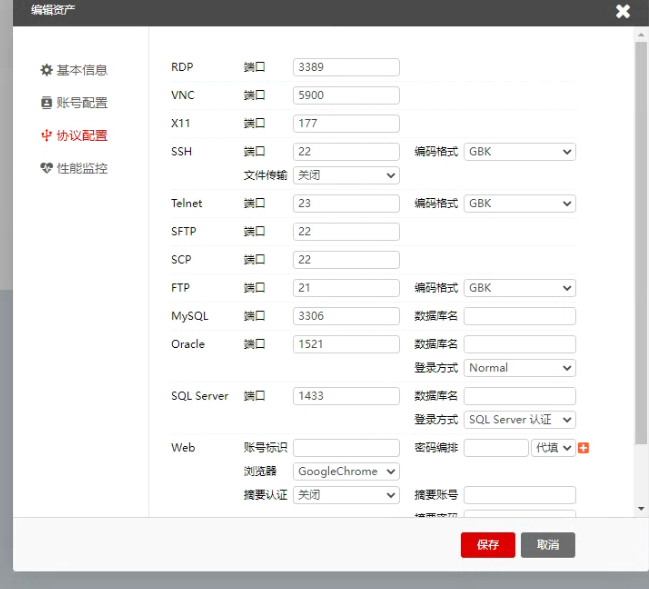This screenshot has height=589, width=649.
Task: Close the 编辑资产 dialog with X
Action: pos(623,12)
